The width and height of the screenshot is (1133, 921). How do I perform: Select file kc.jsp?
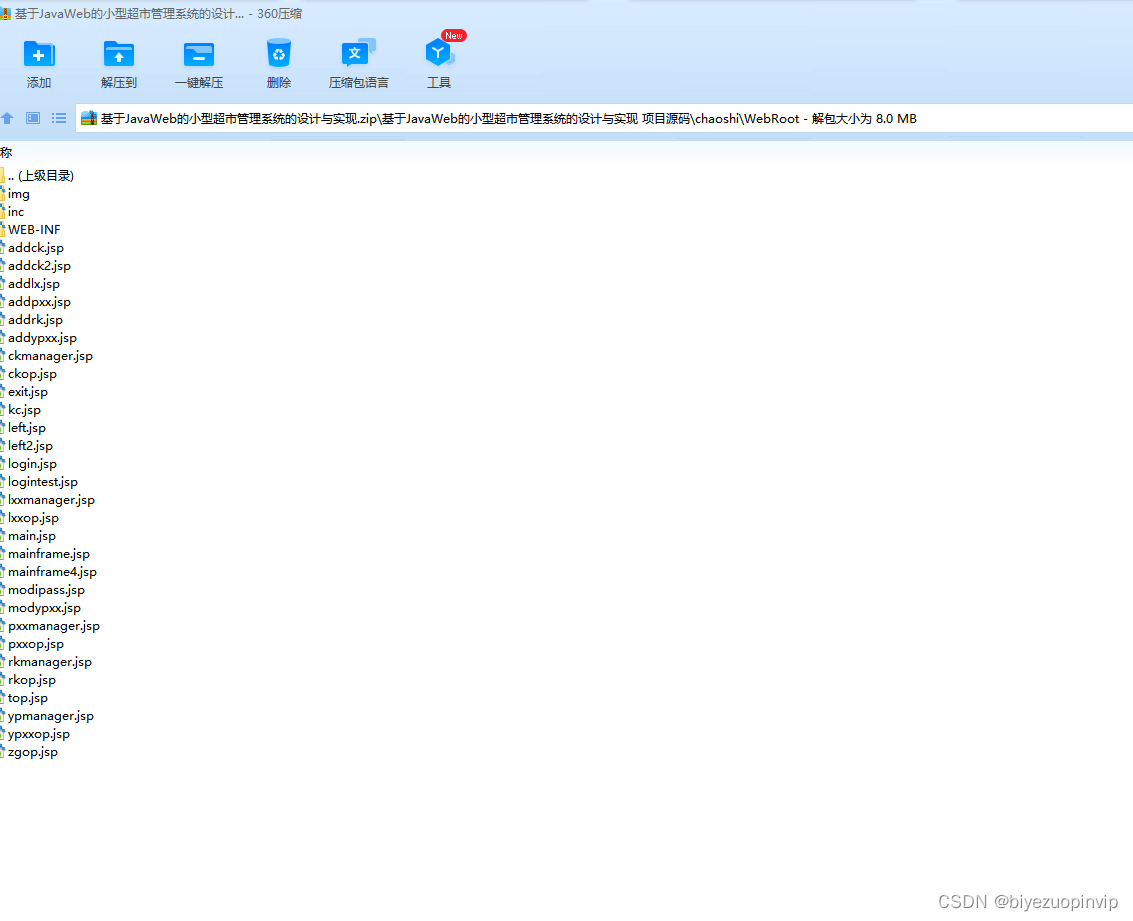[x=21, y=410]
